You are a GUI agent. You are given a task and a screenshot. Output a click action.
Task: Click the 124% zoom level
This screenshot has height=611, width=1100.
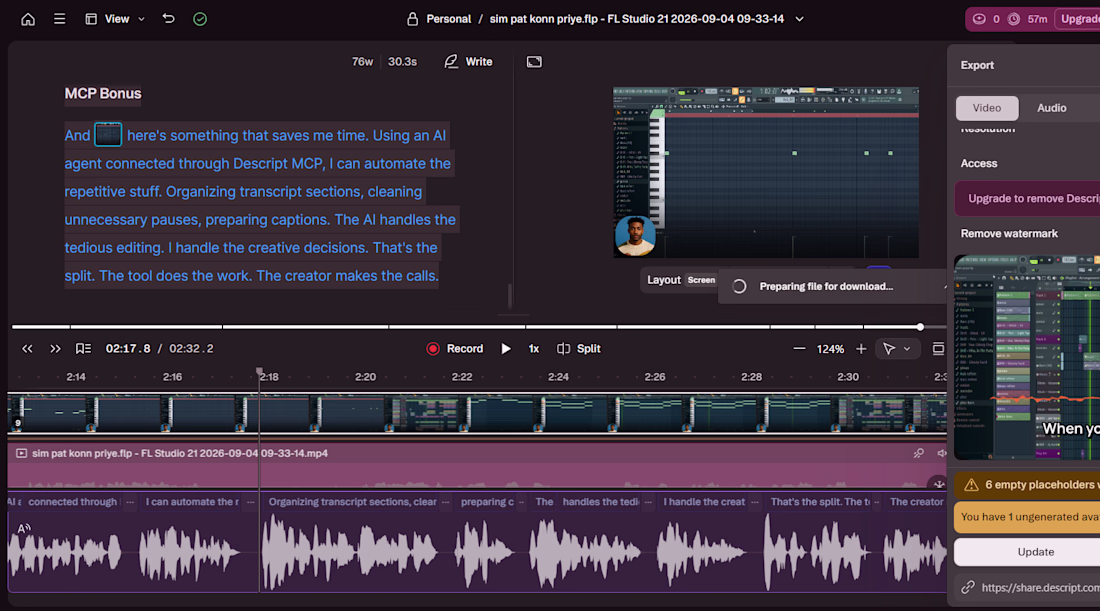point(830,349)
